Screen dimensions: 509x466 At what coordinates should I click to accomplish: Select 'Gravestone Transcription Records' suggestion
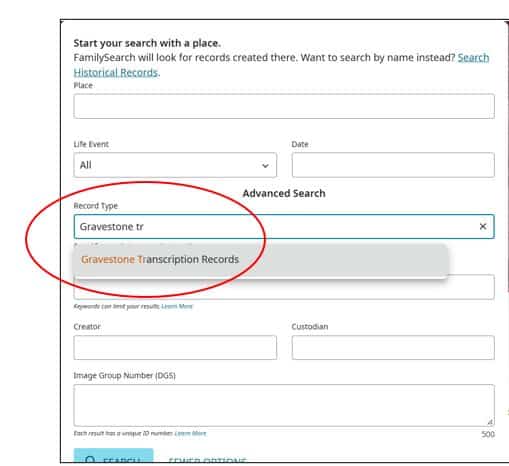(260, 259)
